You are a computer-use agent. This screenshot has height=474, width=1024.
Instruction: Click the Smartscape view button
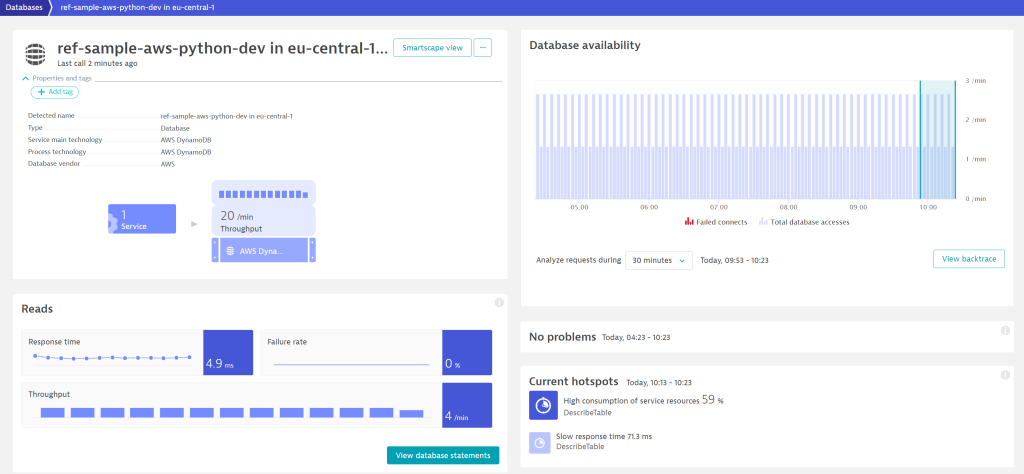tap(431, 47)
